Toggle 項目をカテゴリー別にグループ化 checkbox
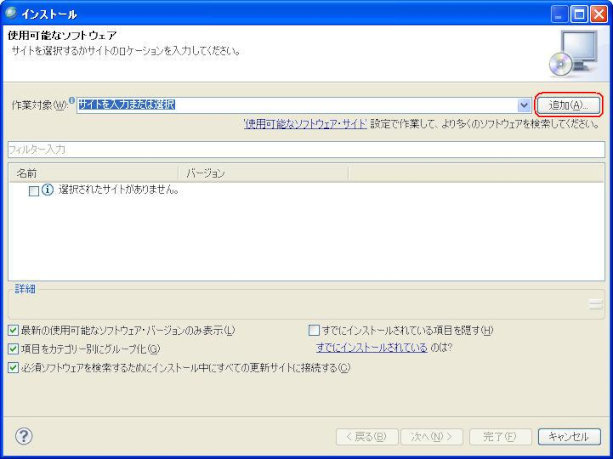Image resolution: width=613 pixels, height=459 pixels. pyautogui.click(x=13, y=349)
